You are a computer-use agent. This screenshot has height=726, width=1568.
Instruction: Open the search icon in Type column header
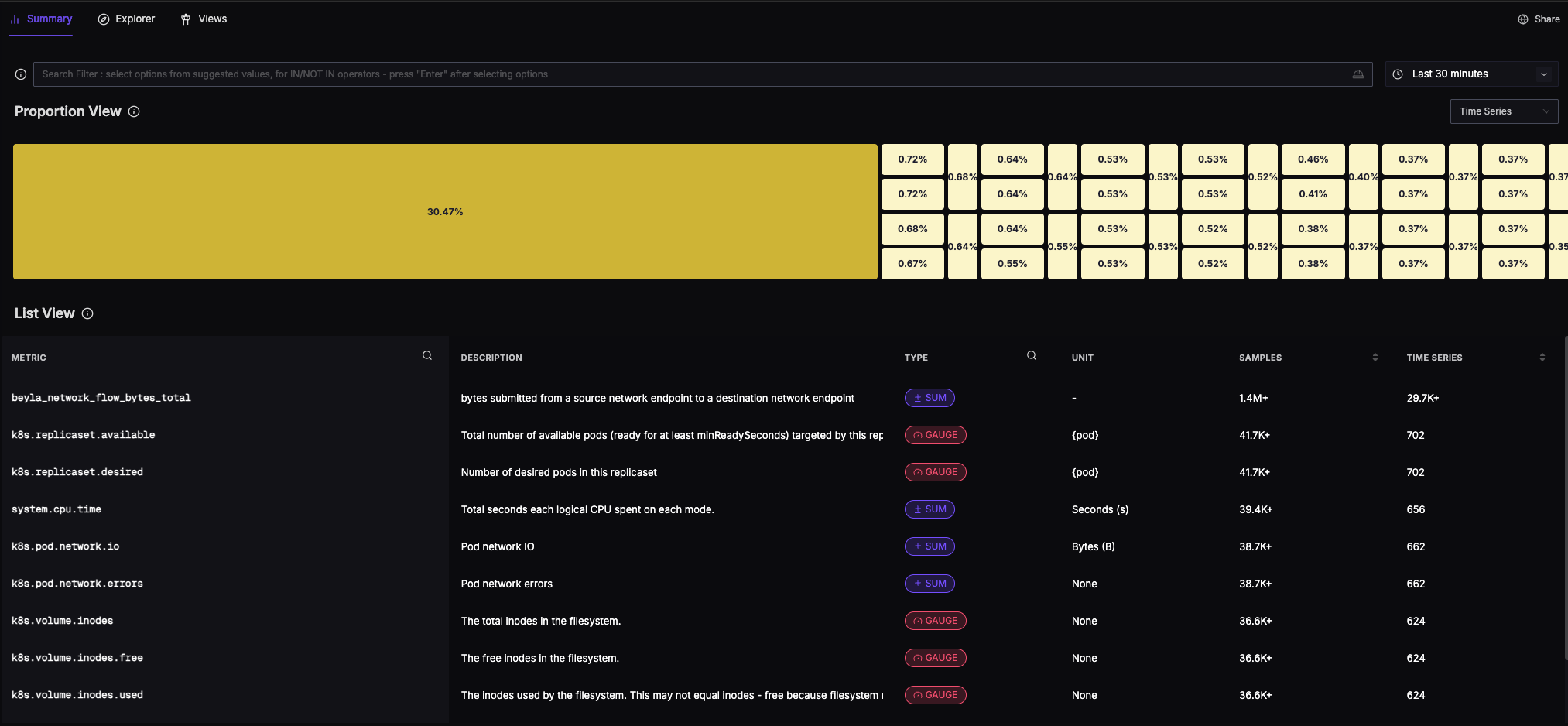coord(1032,356)
